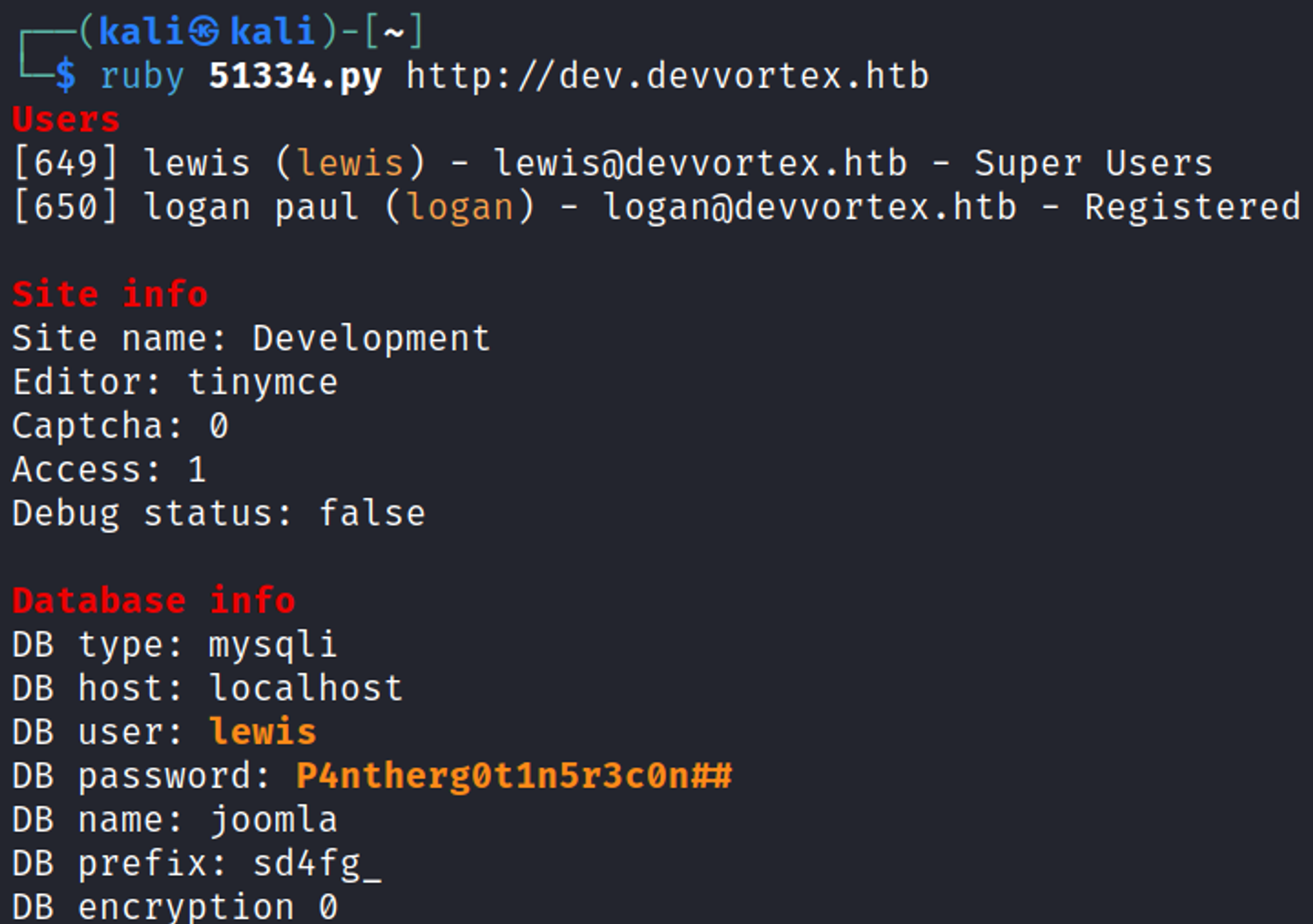This screenshot has width=1313, height=924.
Task: Click the Super Users group text
Action: point(1093,163)
